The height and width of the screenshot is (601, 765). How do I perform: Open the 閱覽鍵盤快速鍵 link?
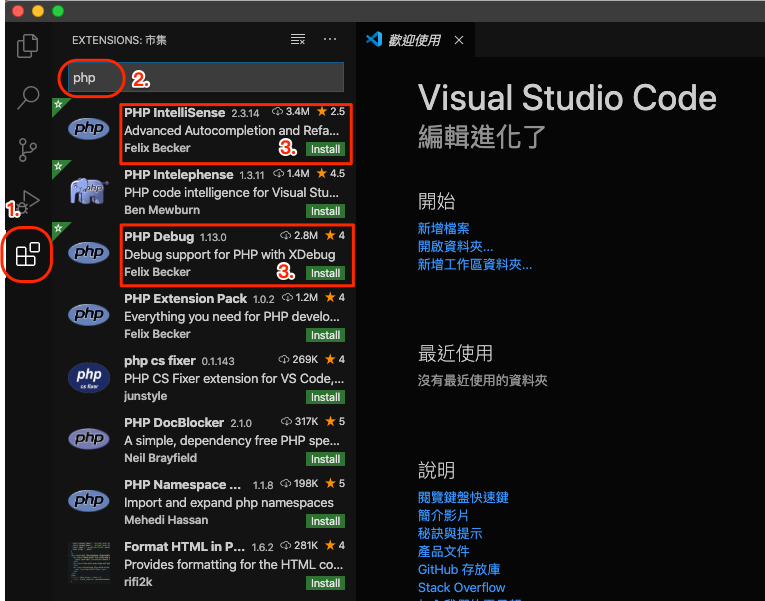point(463,497)
